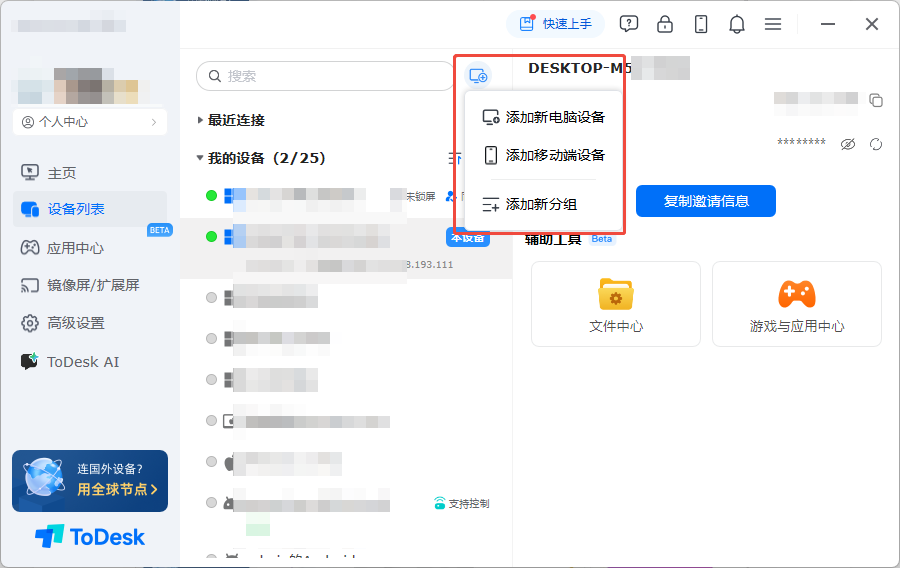900x568 pixels.
Task: Open 设备列表 in sidebar
Action: click(90, 209)
